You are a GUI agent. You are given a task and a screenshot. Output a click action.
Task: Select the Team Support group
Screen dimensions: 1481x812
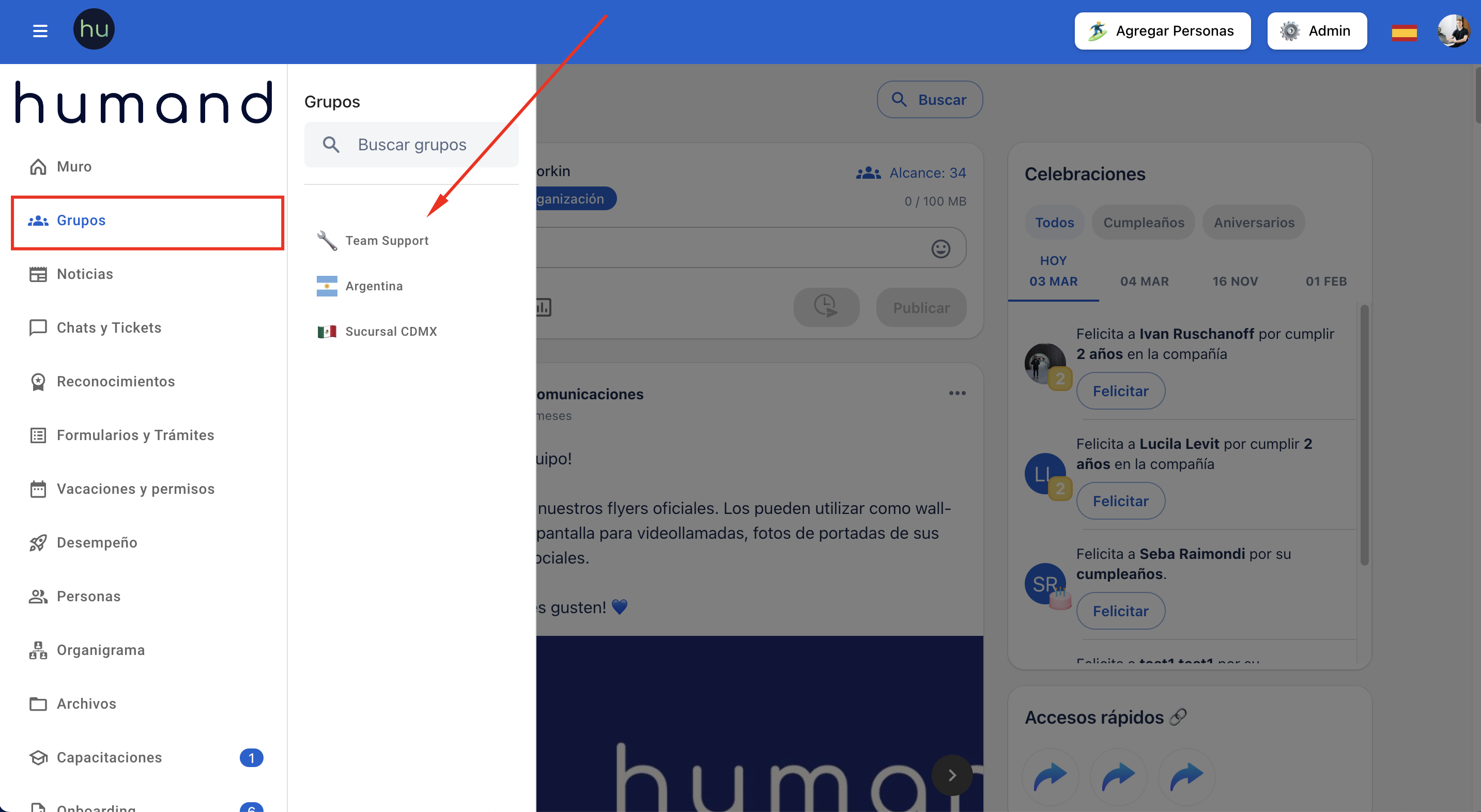point(387,241)
